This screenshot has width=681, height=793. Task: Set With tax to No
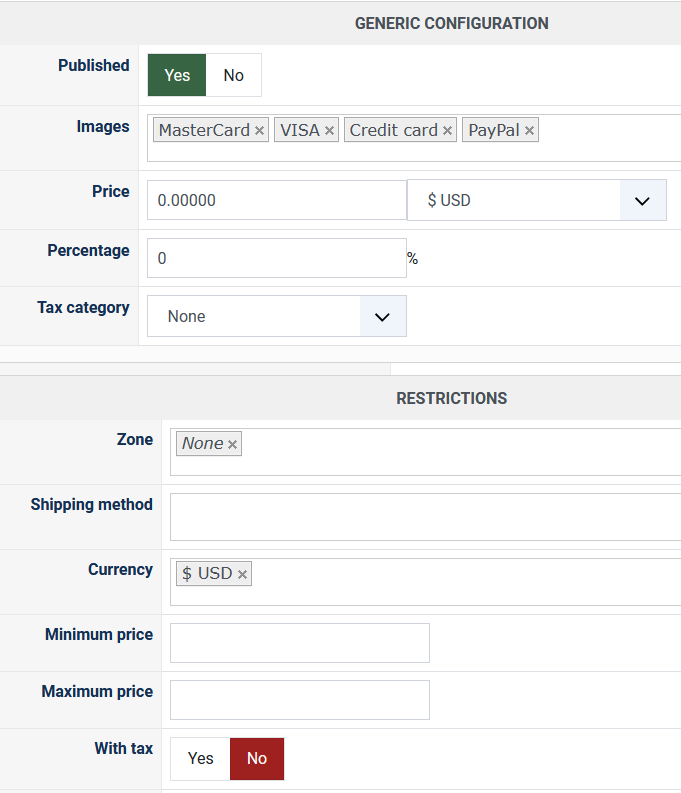(257, 758)
